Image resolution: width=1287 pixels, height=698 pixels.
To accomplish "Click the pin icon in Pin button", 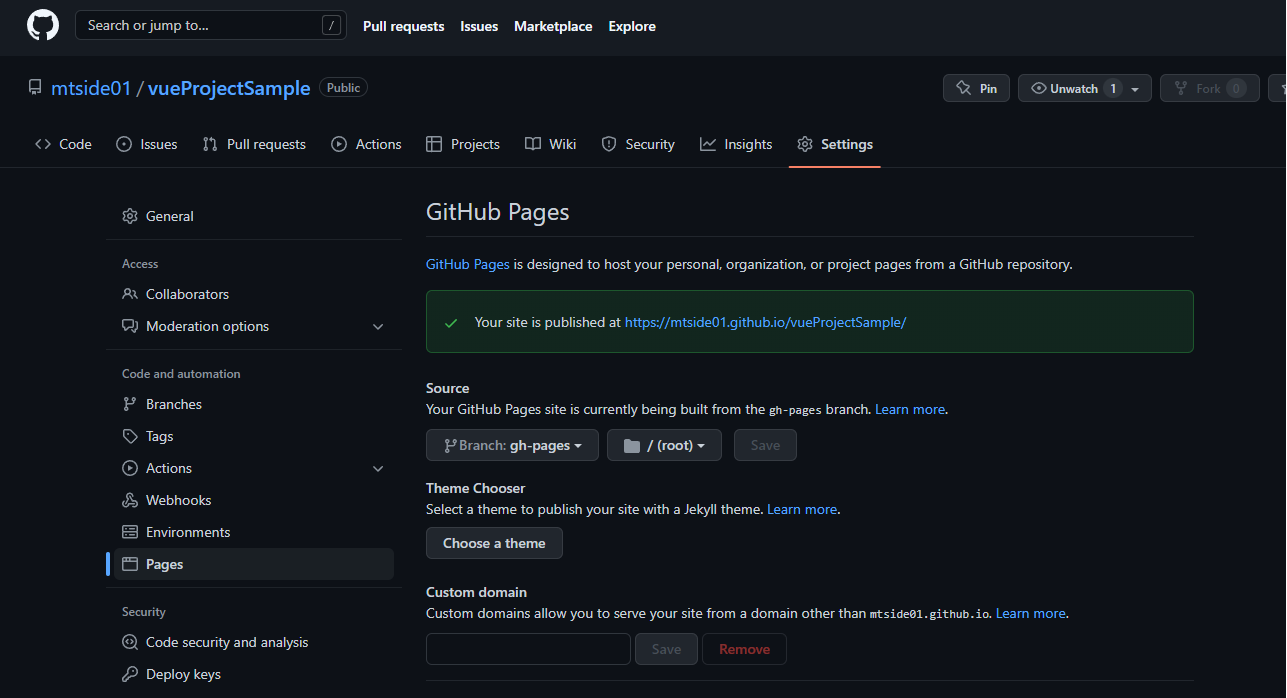I will click(963, 88).
